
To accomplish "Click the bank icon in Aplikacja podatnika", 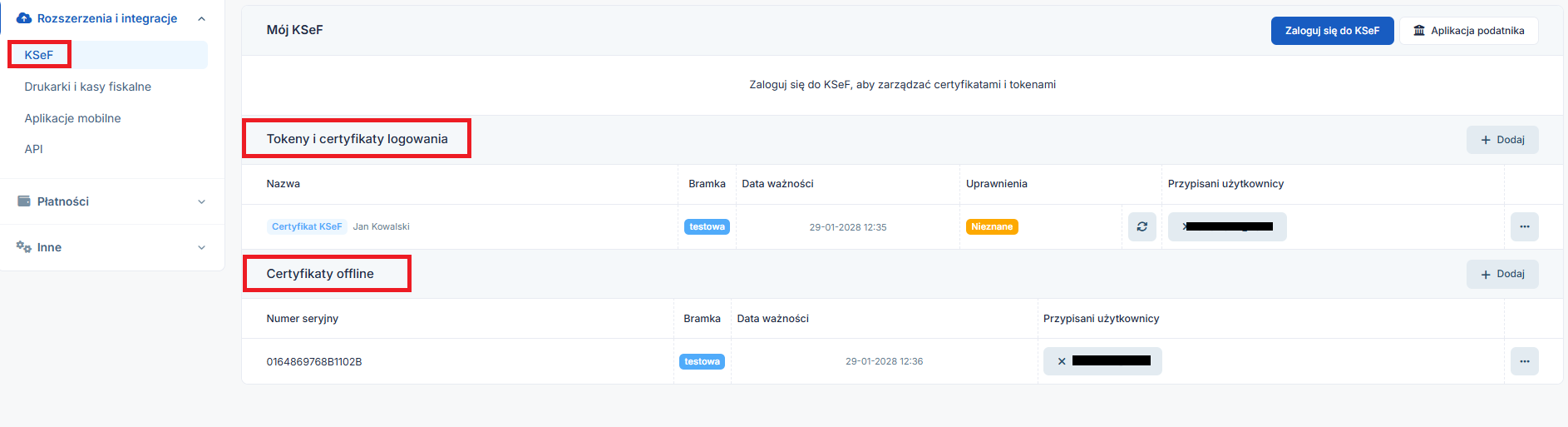I will click(x=1419, y=31).
